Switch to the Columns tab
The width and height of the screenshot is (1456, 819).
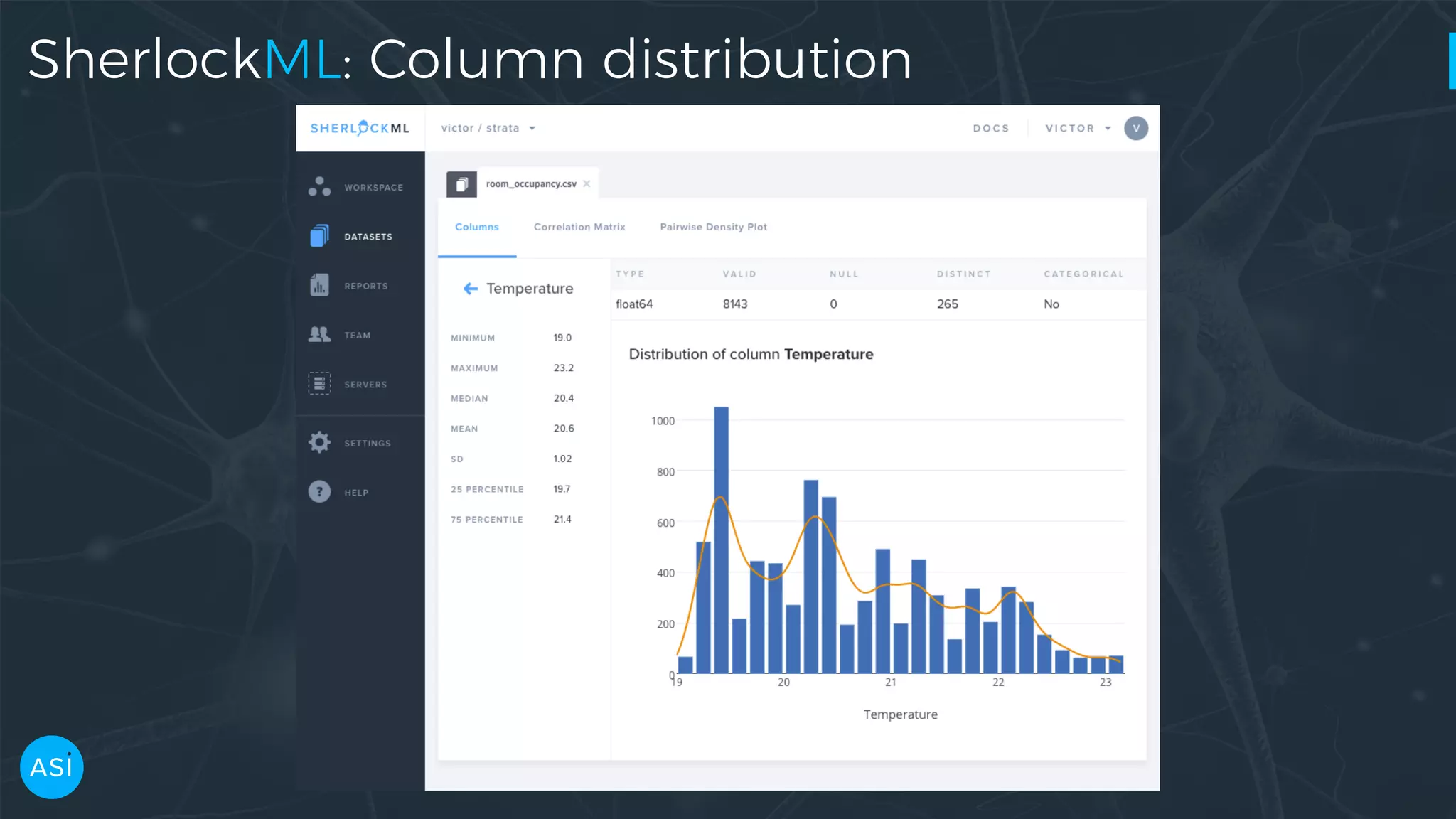(x=477, y=227)
